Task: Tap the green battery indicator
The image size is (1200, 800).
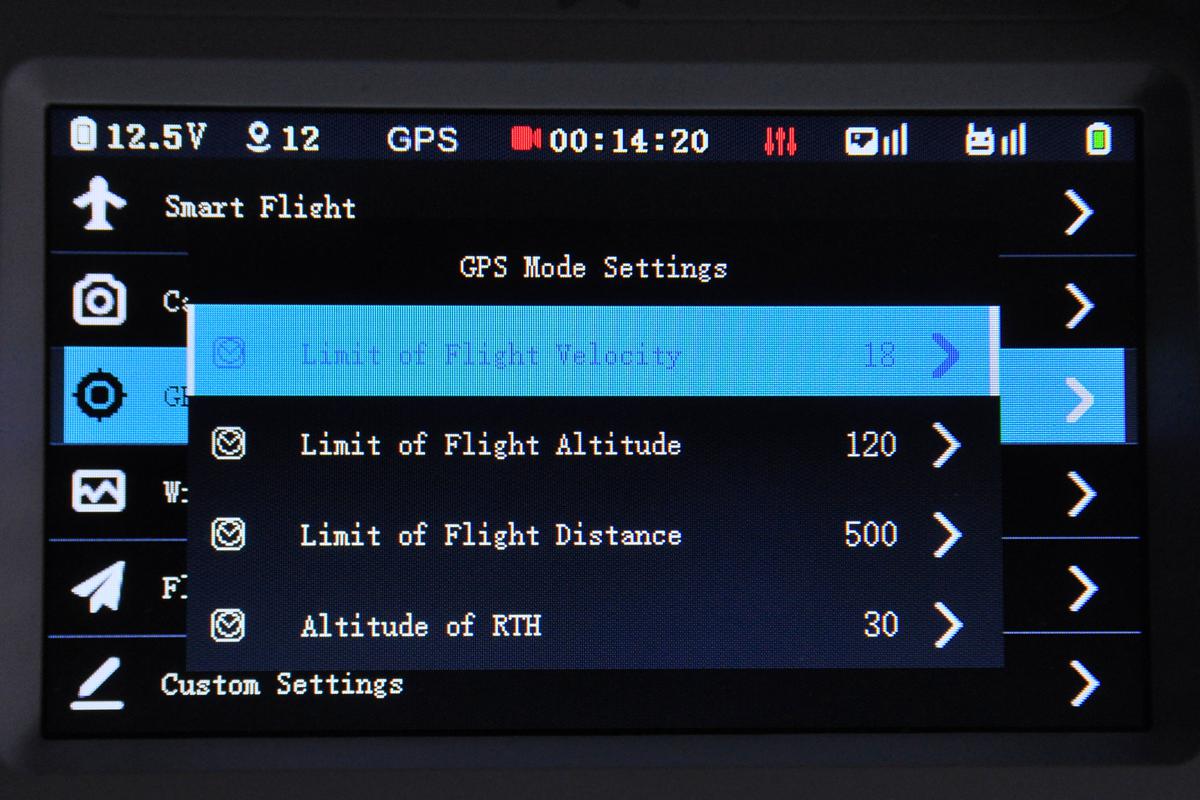Action: click(1099, 139)
